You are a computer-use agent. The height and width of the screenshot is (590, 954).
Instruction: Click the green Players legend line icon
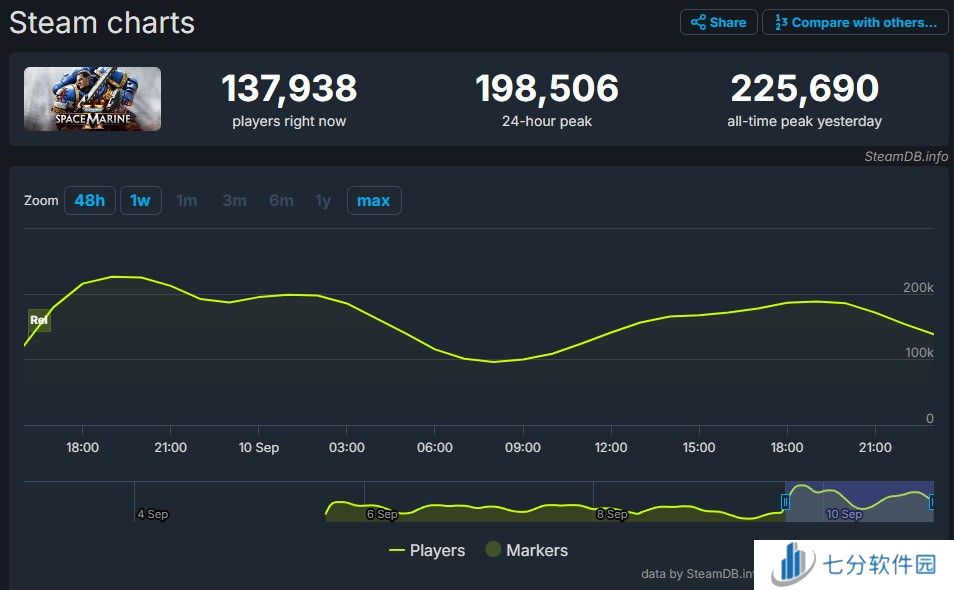tap(397, 550)
